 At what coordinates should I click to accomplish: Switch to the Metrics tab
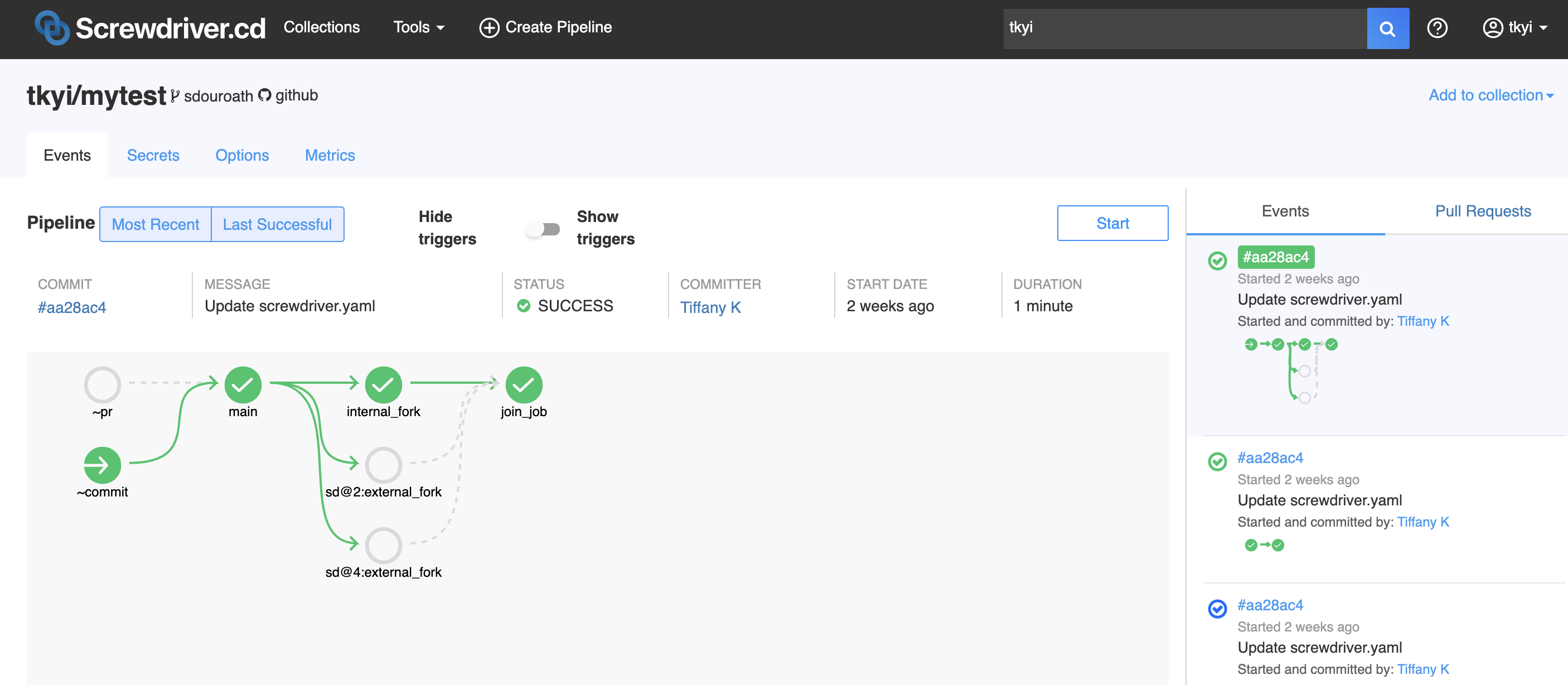click(330, 155)
